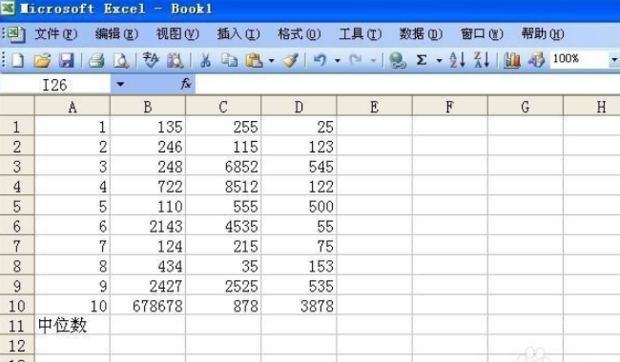This screenshot has width=620, height=362.
Task: Open the Name Box dropdown arrow
Action: (120, 84)
